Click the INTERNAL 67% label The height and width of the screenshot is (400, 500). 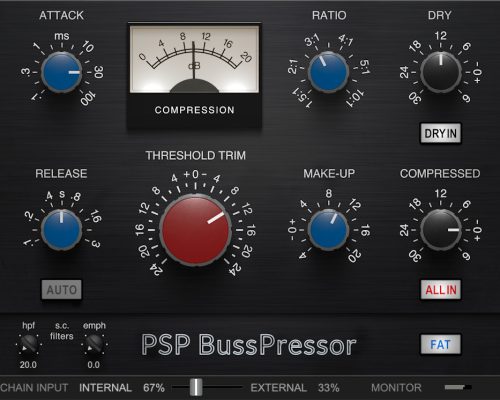[122, 388]
